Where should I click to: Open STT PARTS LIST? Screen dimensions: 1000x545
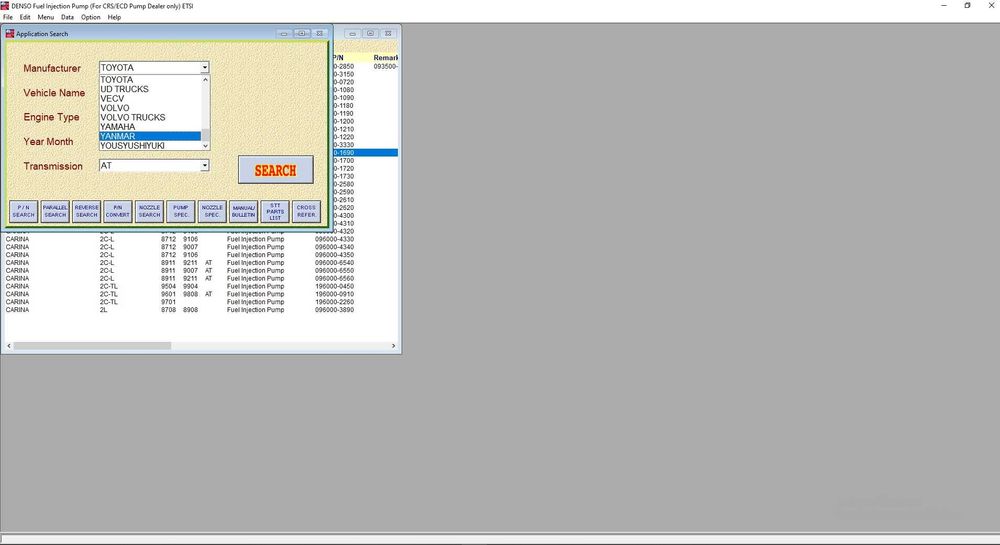point(275,212)
